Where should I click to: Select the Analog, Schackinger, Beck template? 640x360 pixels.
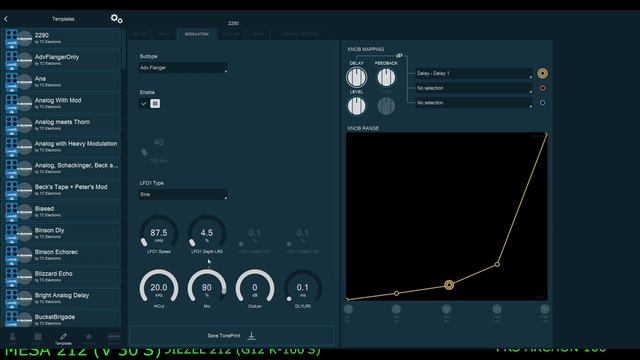[62, 168]
